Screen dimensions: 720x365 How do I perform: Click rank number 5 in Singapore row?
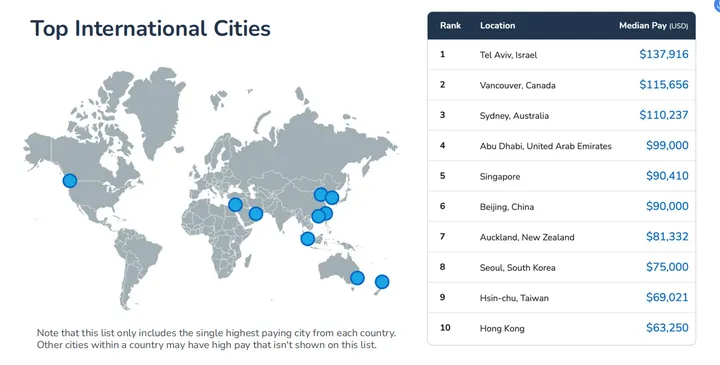click(x=442, y=176)
